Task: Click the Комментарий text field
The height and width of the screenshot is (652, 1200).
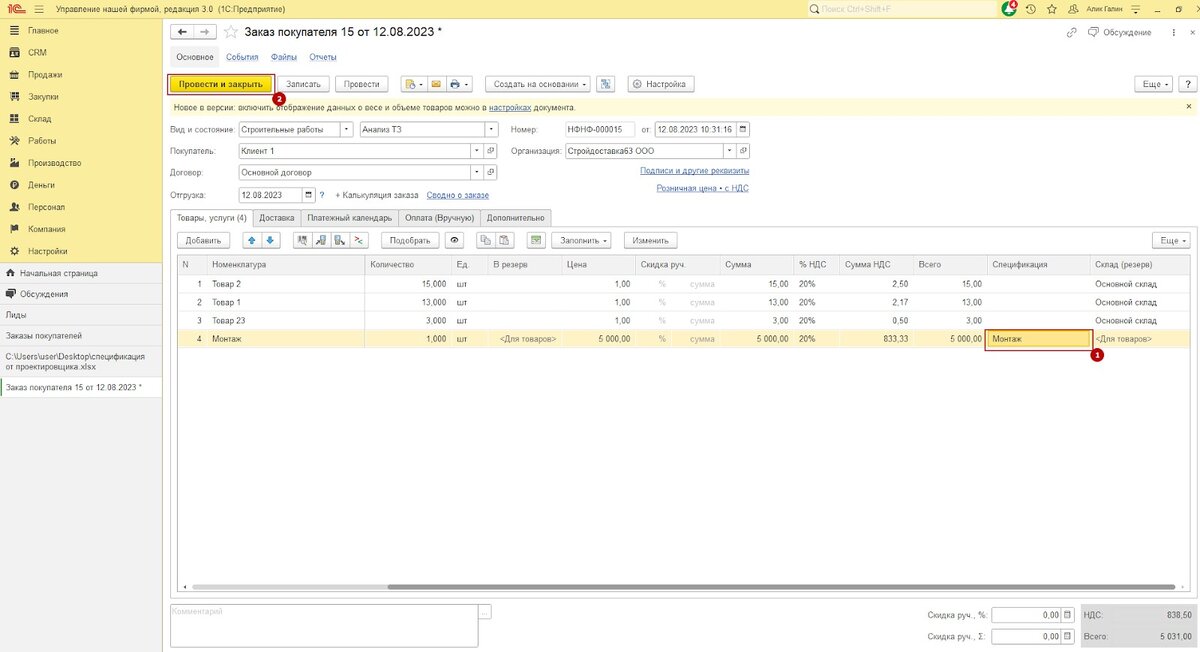Action: (x=325, y=625)
